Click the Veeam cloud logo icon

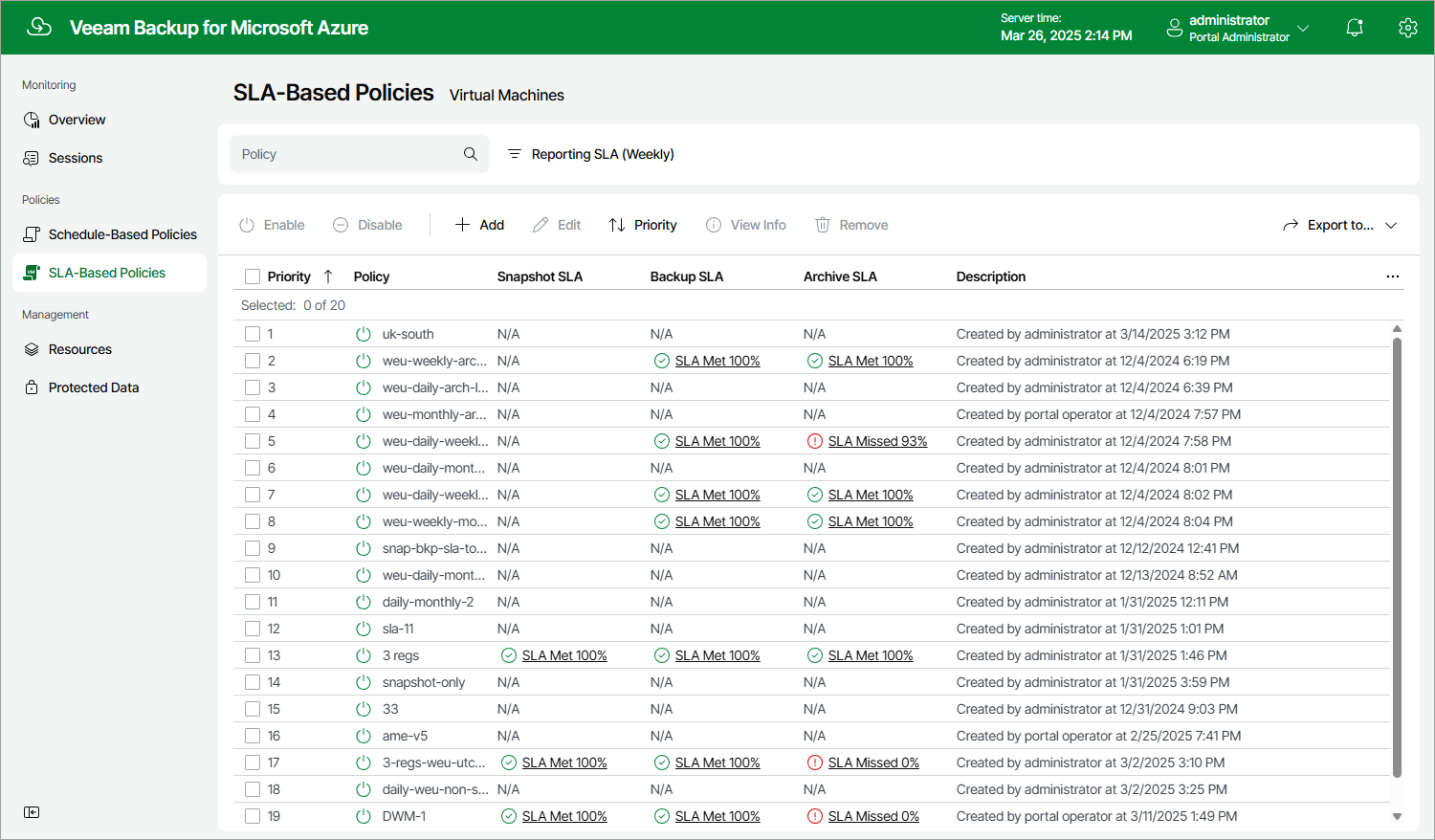39,27
